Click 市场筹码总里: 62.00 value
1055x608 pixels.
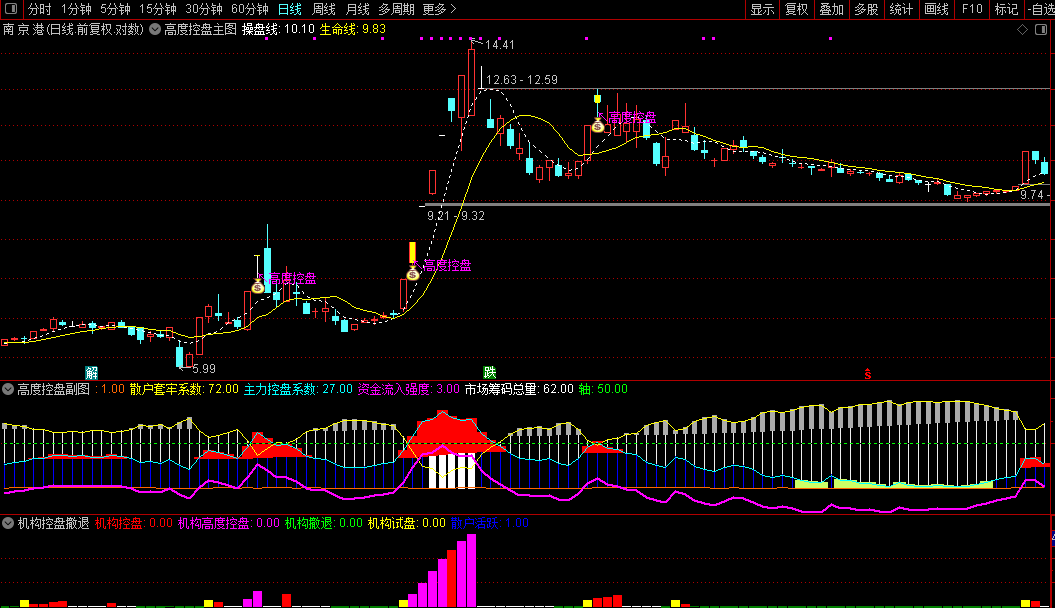point(519,389)
